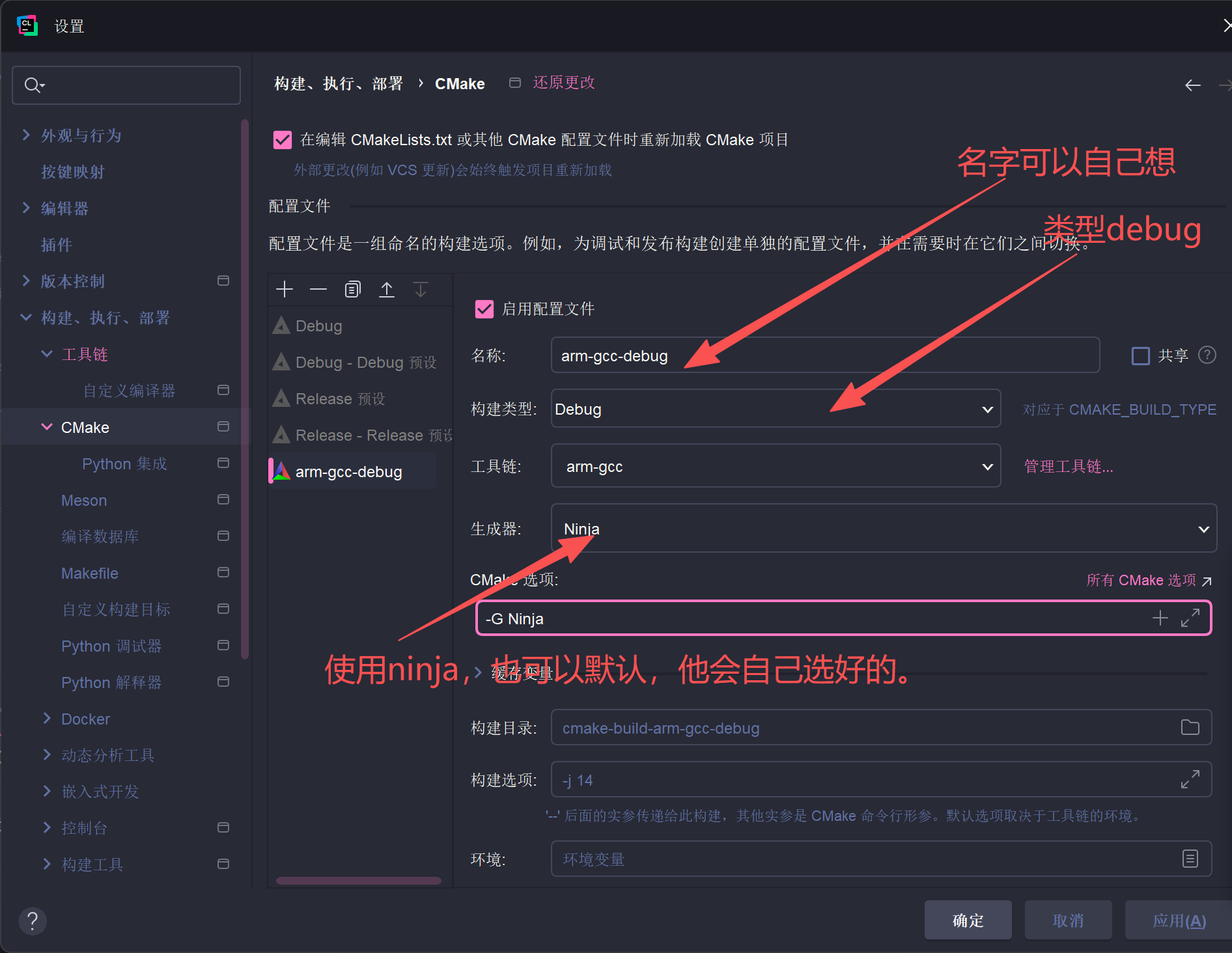
Task: Click project-level icon beside 控制台
Action: click(x=223, y=827)
